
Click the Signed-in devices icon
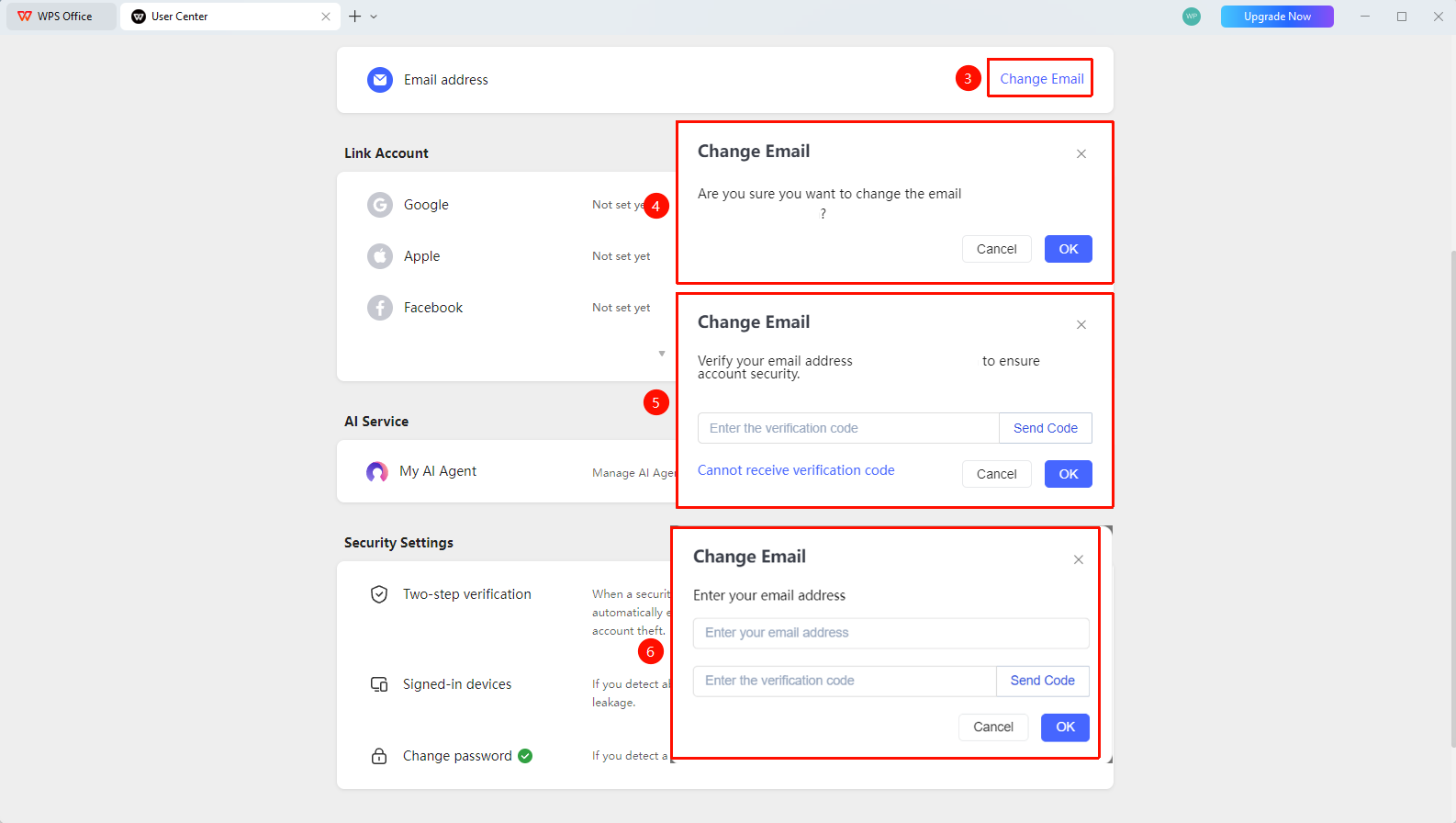(379, 684)
